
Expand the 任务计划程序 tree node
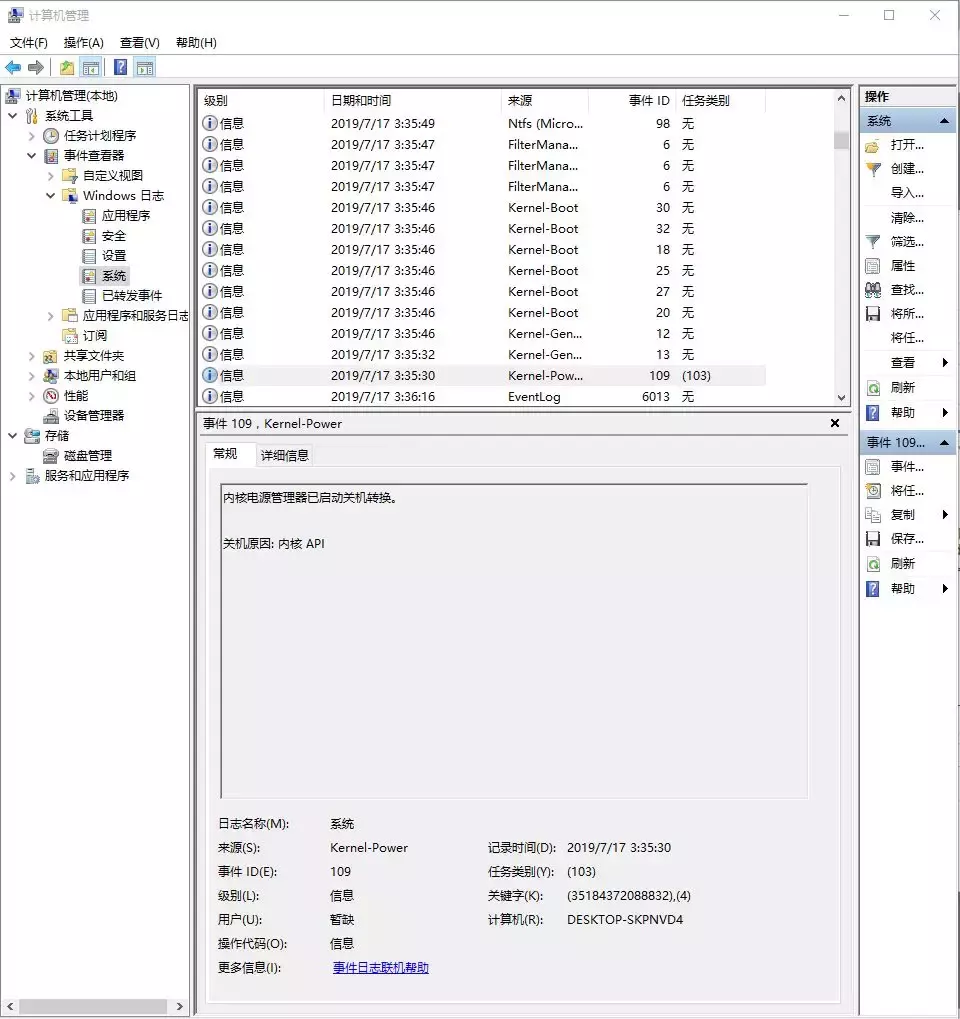pyautogui.click(x=32, y=136)
